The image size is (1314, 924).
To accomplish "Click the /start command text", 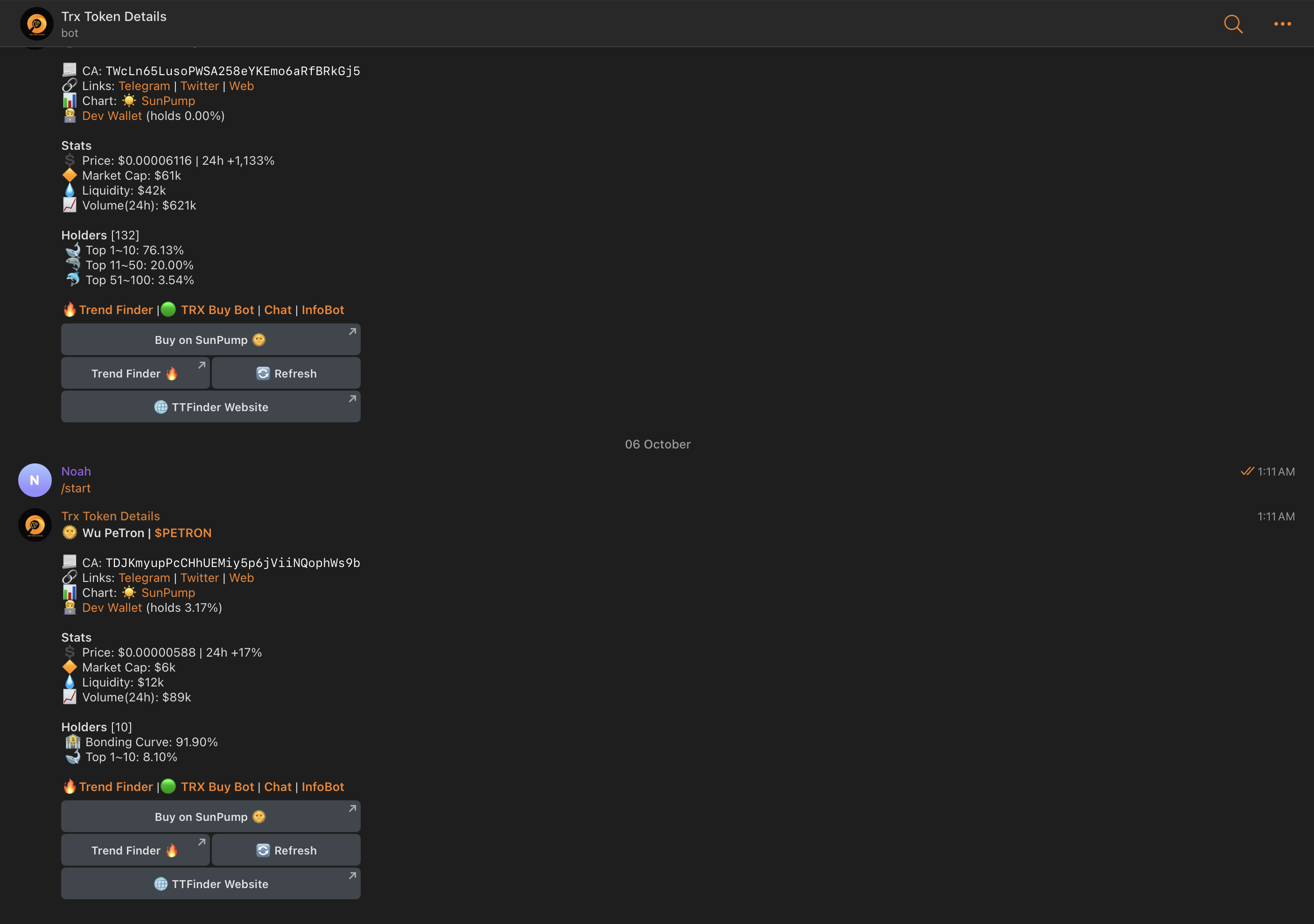I will tap(76, 488).
